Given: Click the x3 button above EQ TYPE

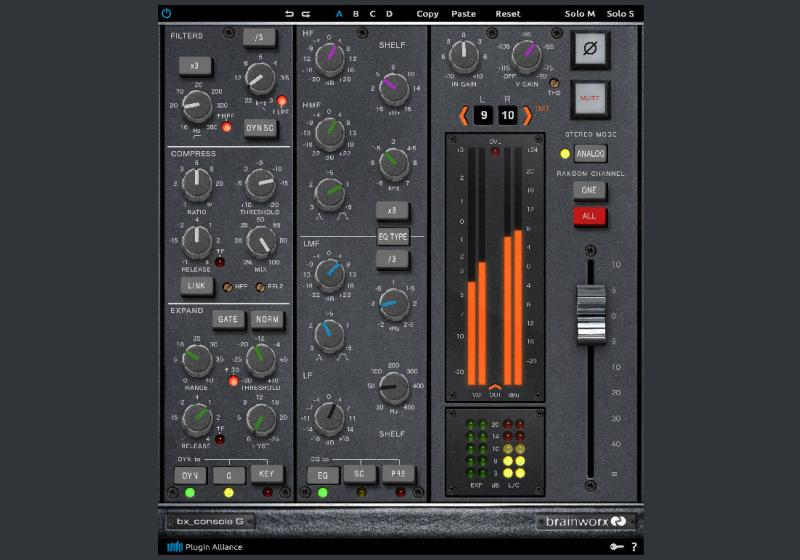Looking at the screenshot, I should point(392,211).
